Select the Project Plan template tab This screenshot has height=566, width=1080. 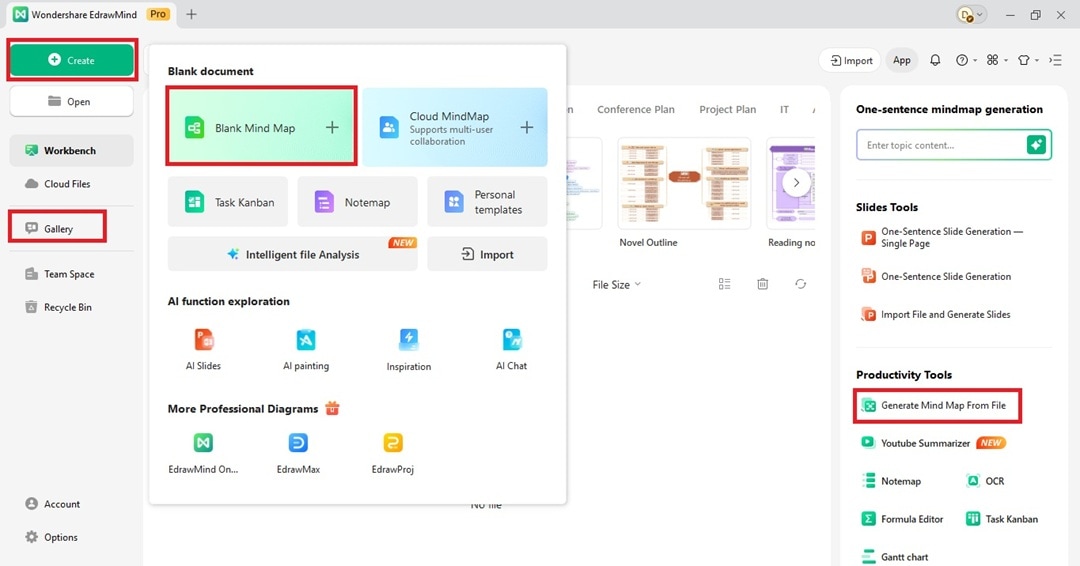pyautogui.click(x=727, y=109)
